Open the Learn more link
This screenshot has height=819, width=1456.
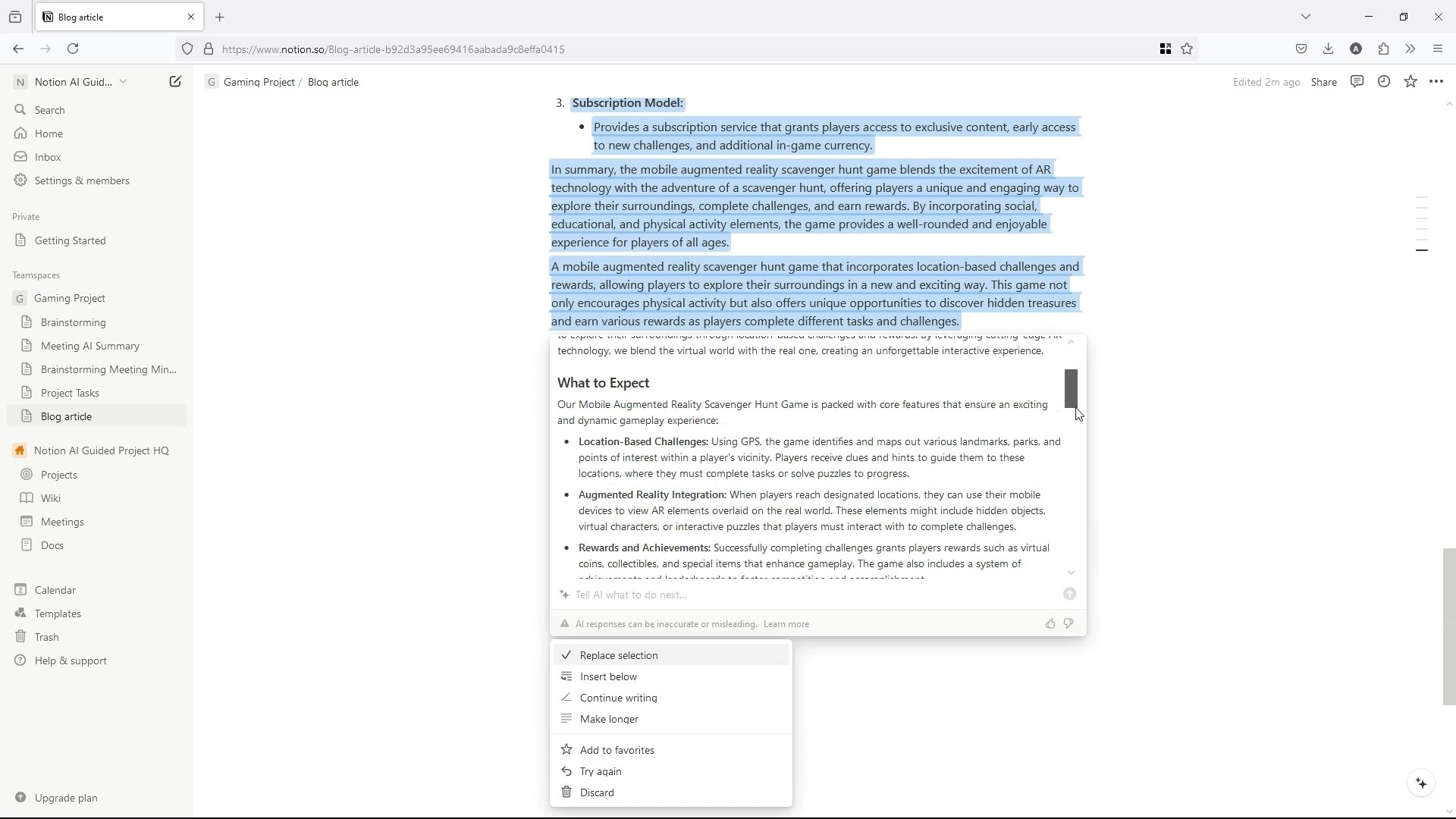coord(786,624)
